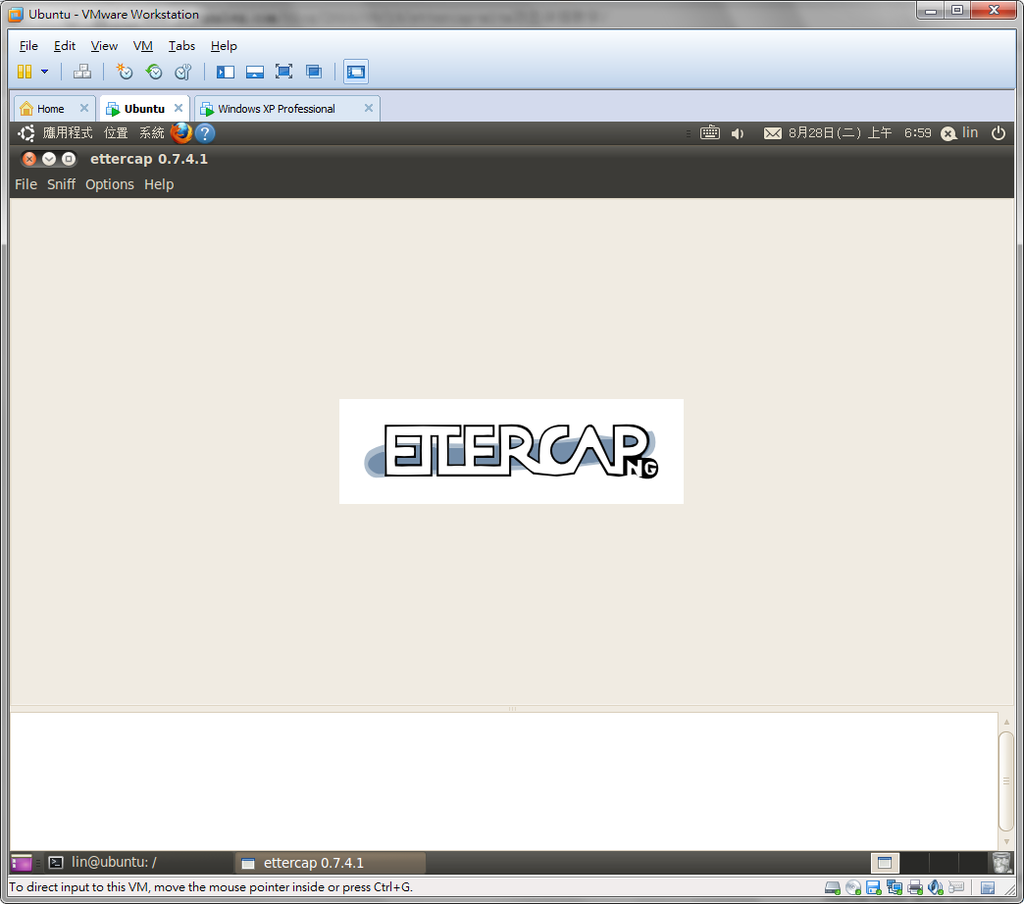Open ettercap File menu
1024x904 pixels.
click(26, 184)
